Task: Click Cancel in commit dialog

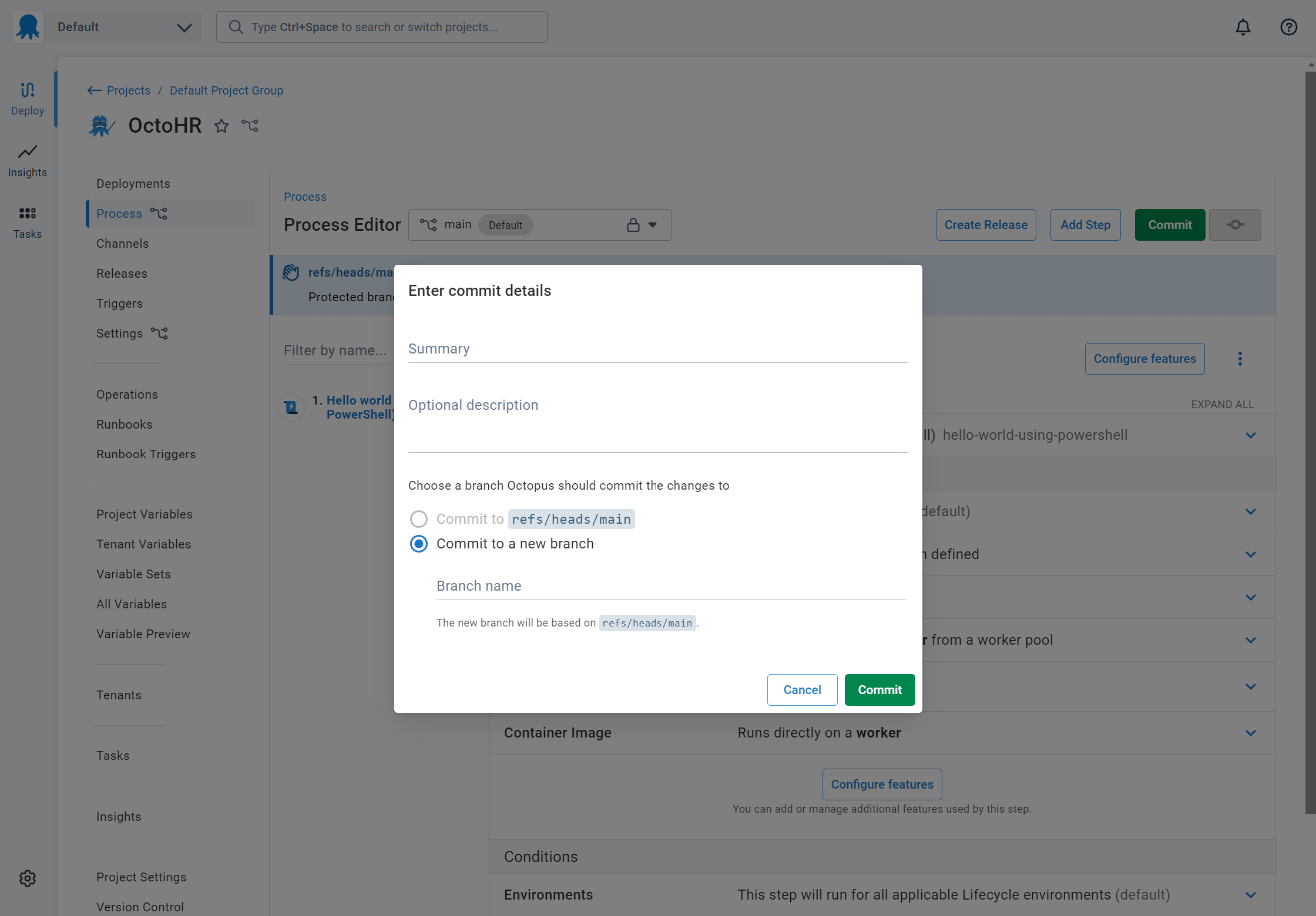Action: click(802, 690)
